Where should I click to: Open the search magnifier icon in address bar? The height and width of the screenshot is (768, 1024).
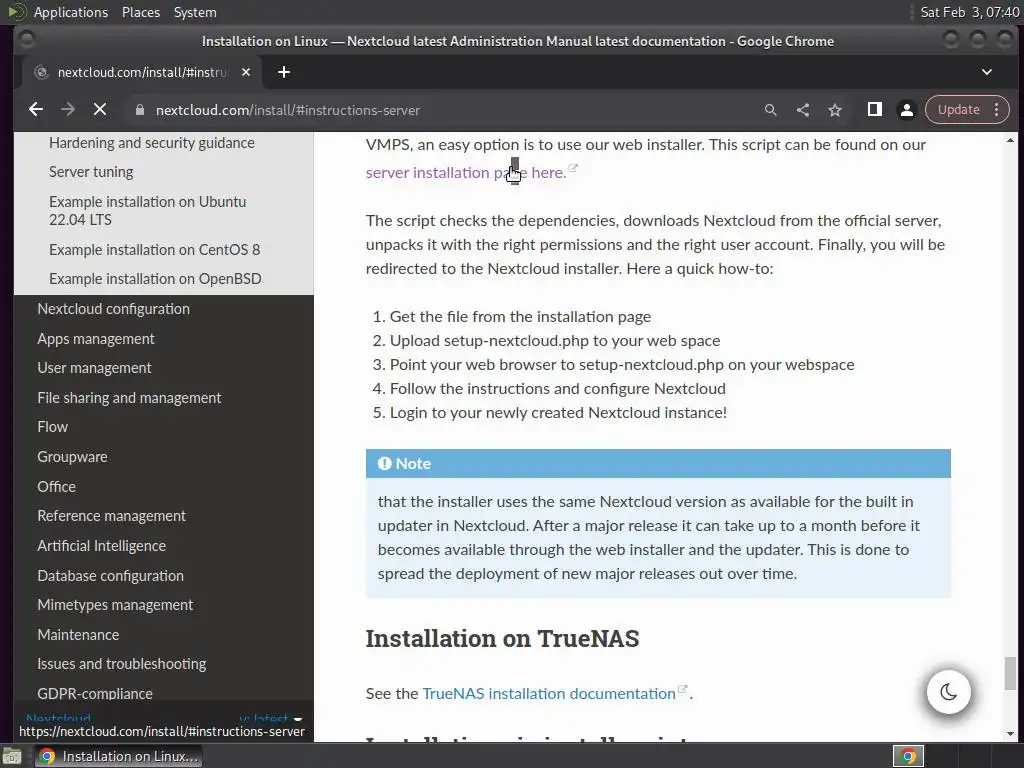[771, 110]
